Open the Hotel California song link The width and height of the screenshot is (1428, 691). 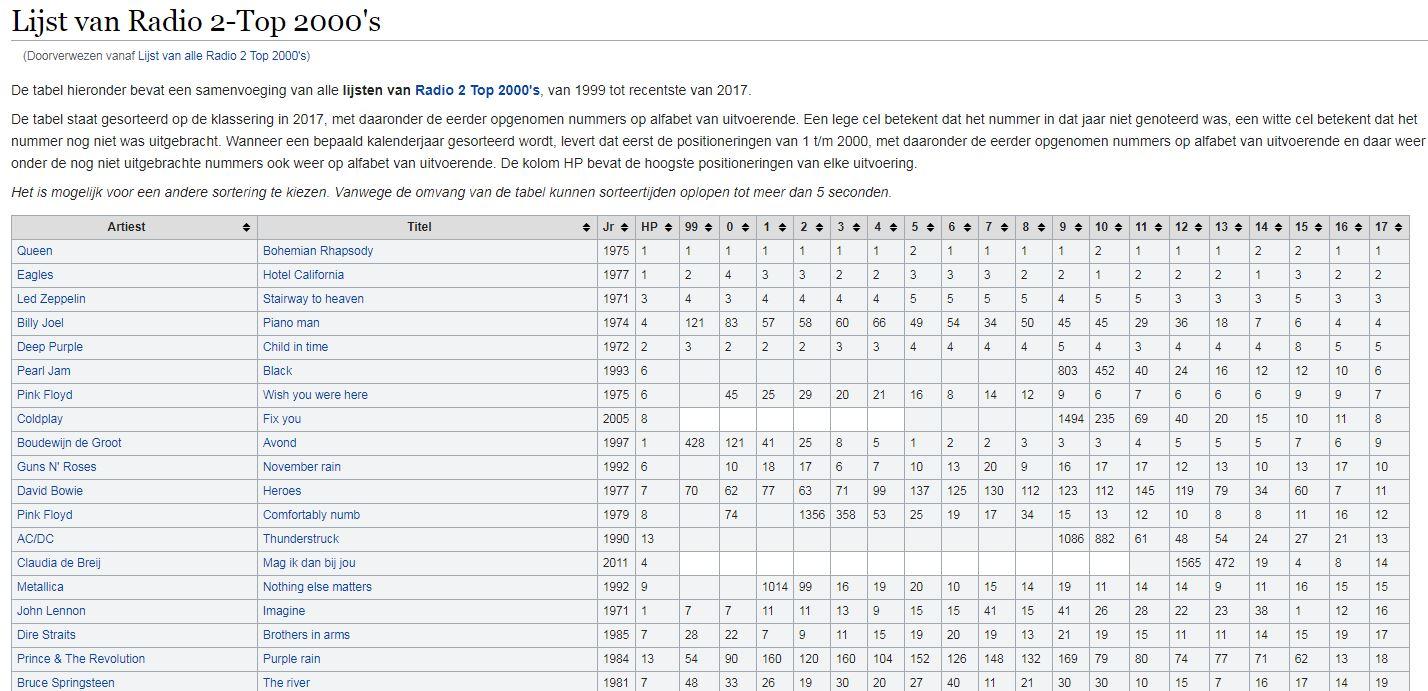click(303, 275)
